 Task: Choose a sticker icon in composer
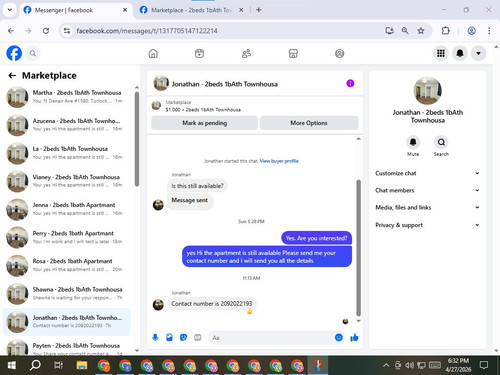click(183, 337)
